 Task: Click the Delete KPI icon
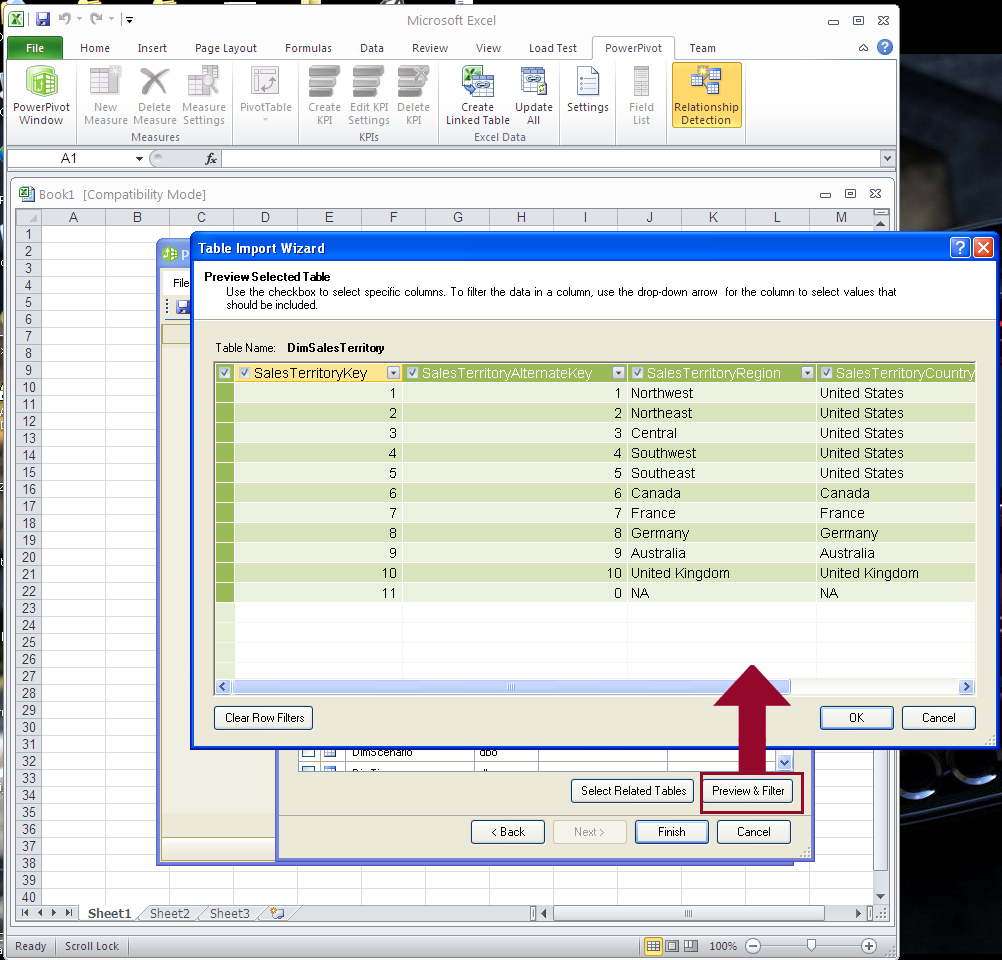point(413,95)
